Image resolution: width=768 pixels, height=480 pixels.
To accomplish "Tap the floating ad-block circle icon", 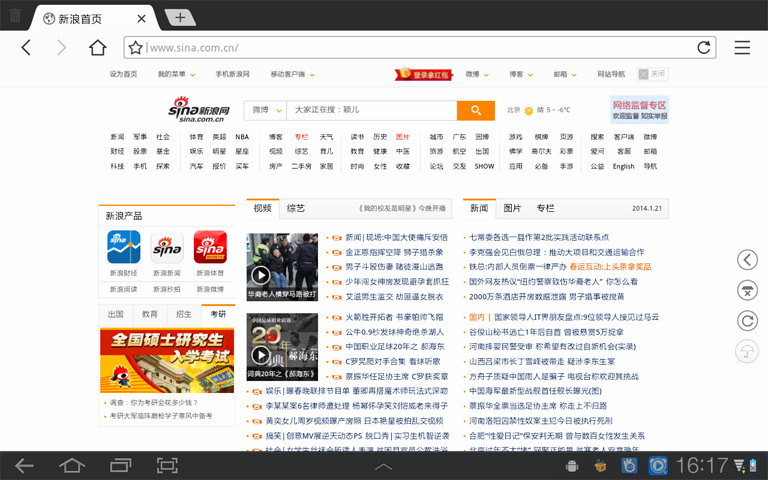I will pos(747,290).
